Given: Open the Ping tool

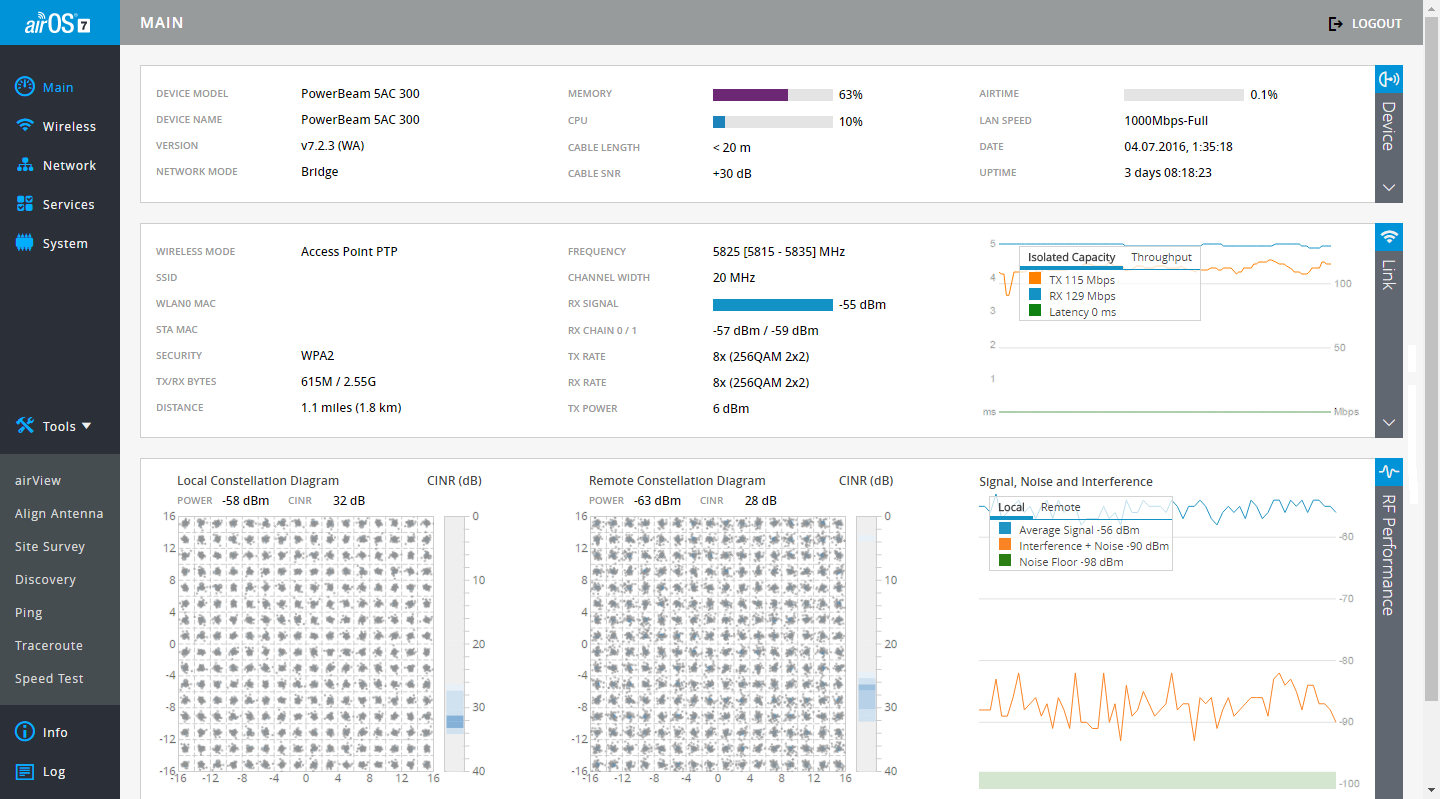Looking at the screenshot, I should [29, 613].
